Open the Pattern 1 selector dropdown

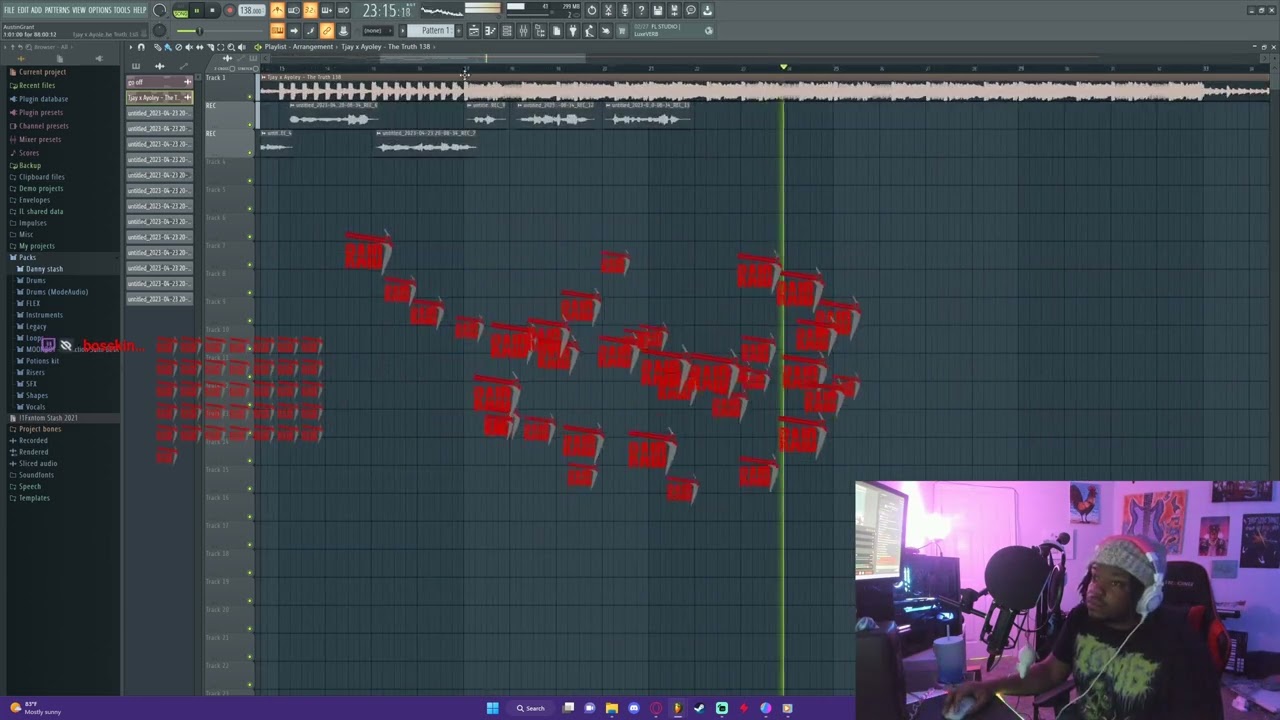(433, 30)
